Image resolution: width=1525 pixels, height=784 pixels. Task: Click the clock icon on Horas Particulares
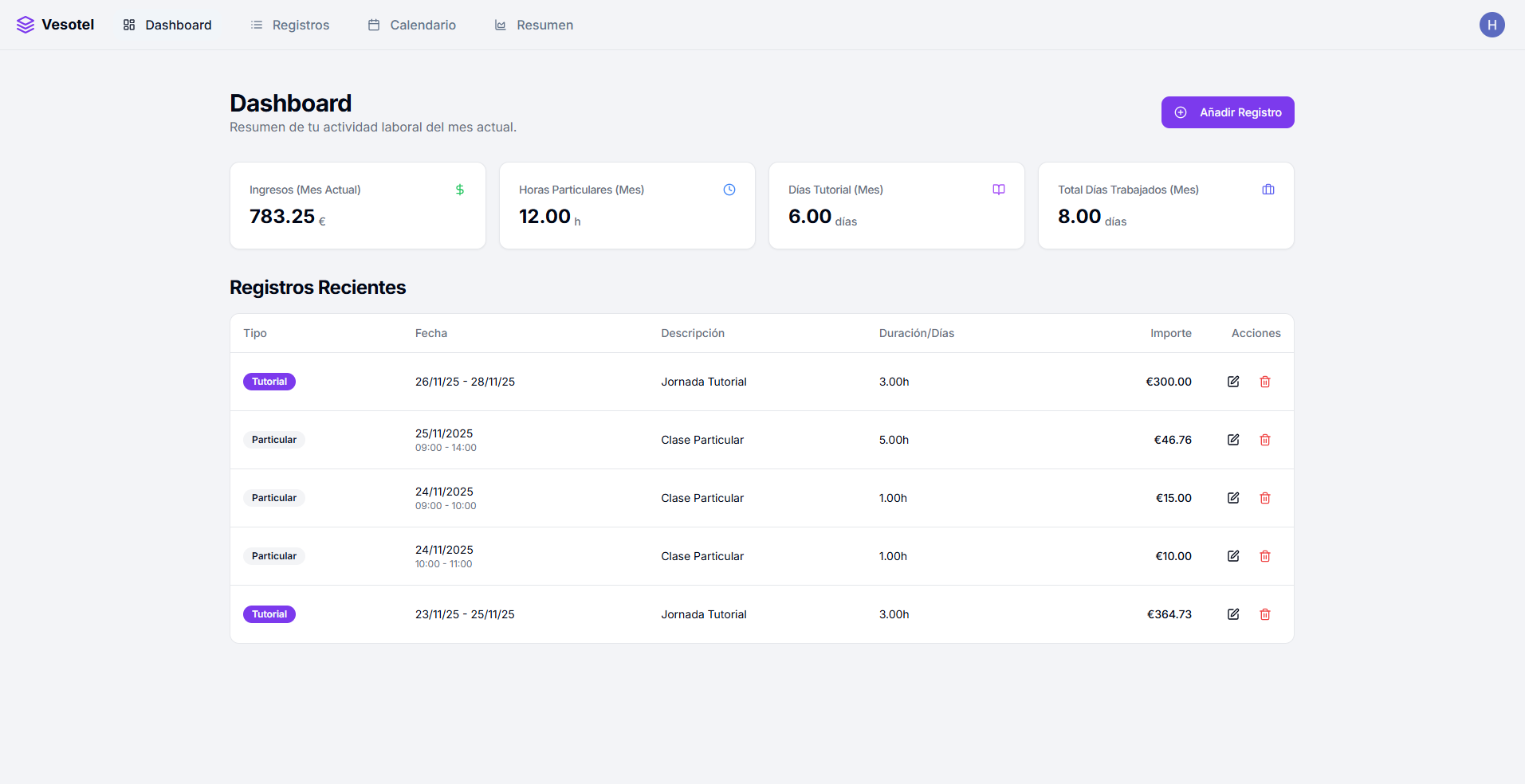[729, 190]
